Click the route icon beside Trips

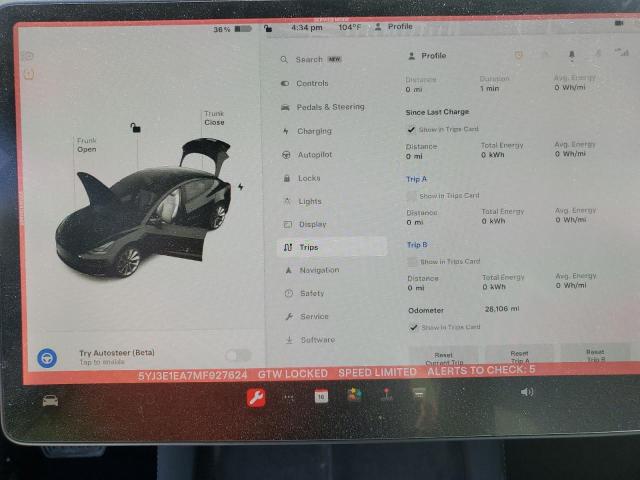point(288,247)
